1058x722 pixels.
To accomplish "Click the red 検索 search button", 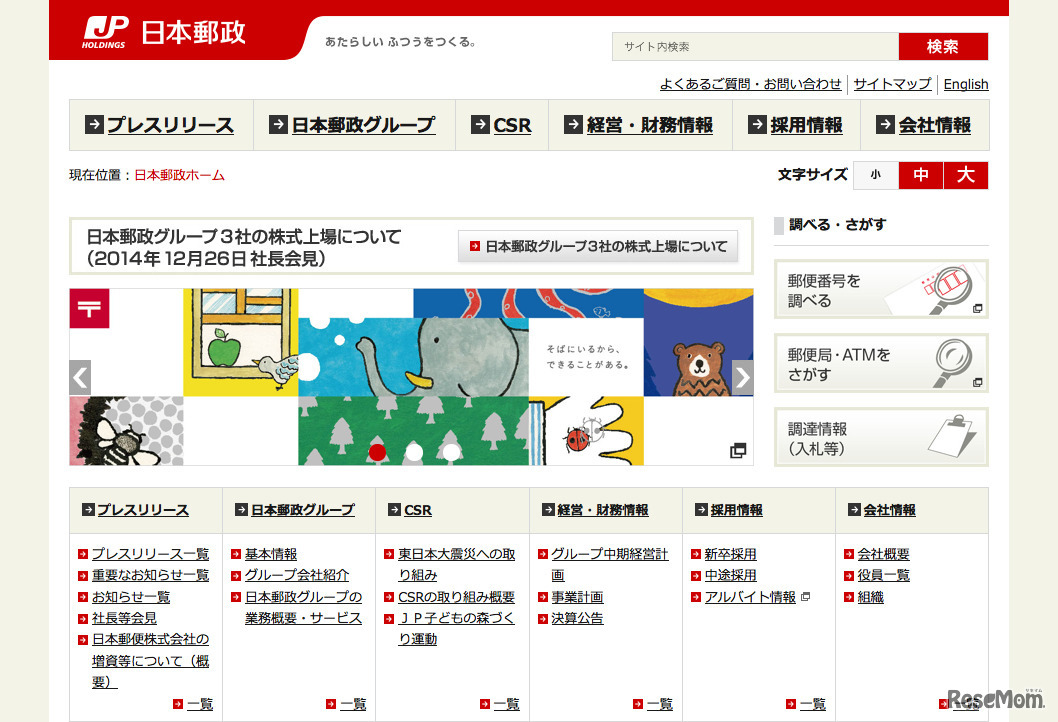I will pyautogui.click(x=942, y=47).
